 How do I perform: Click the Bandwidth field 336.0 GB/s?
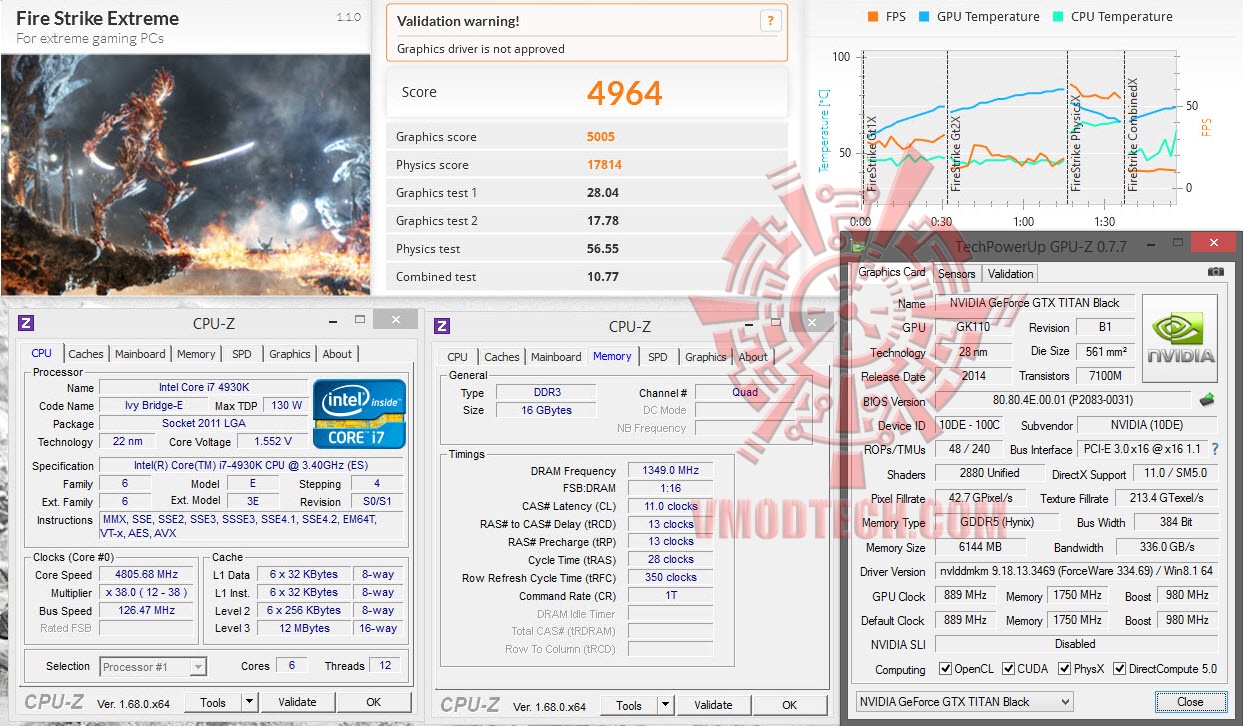[x=1166, y=547]
